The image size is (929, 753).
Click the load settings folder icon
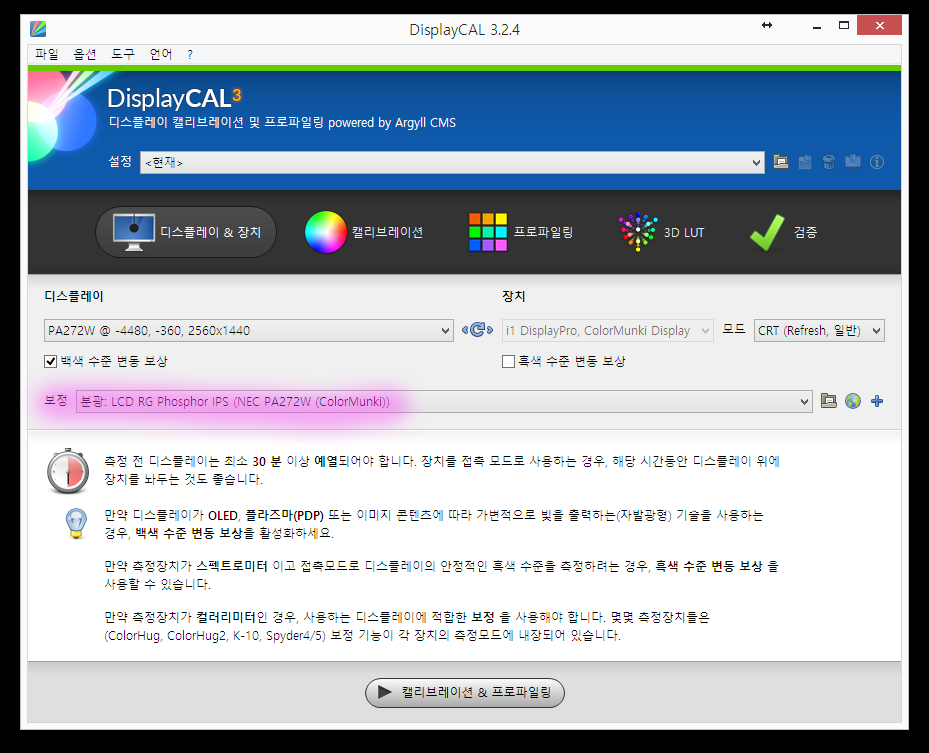tap(781, 161)
